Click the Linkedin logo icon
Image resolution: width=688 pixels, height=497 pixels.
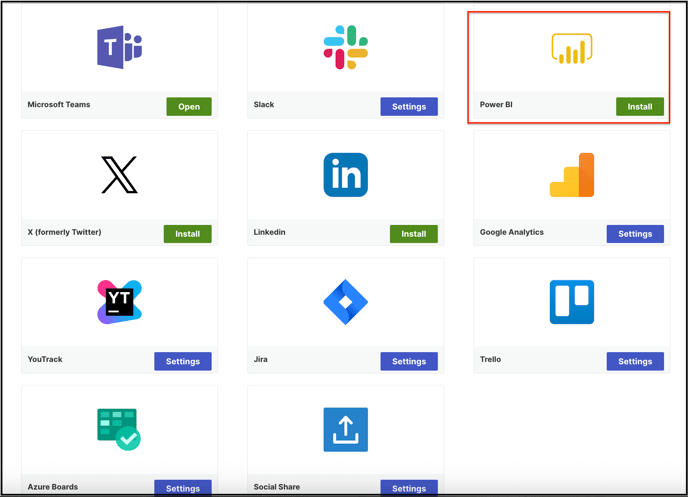346,175
